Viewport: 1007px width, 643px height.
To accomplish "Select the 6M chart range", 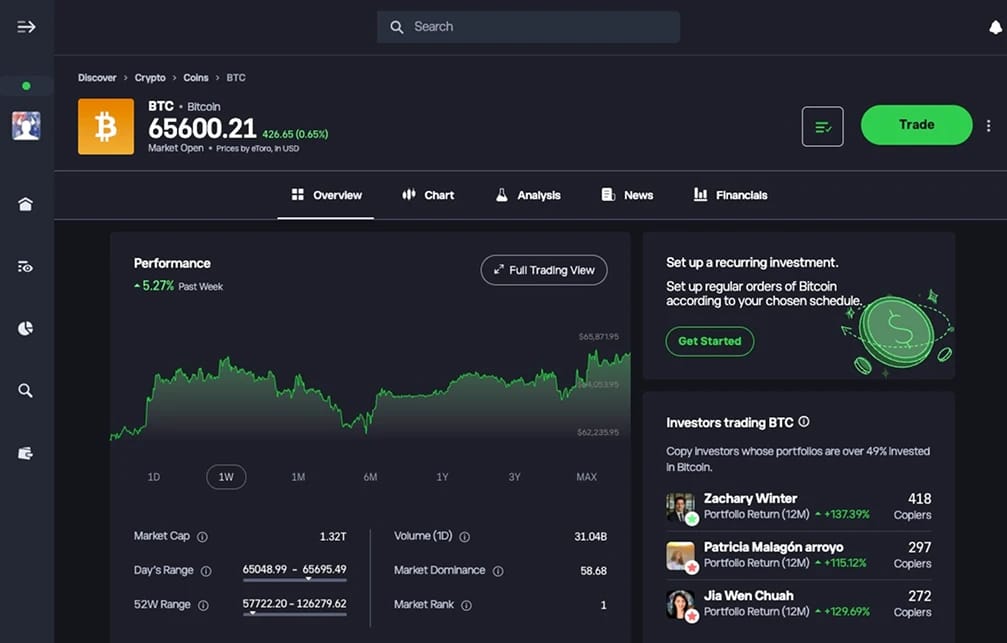I will [x=371, y=477].
